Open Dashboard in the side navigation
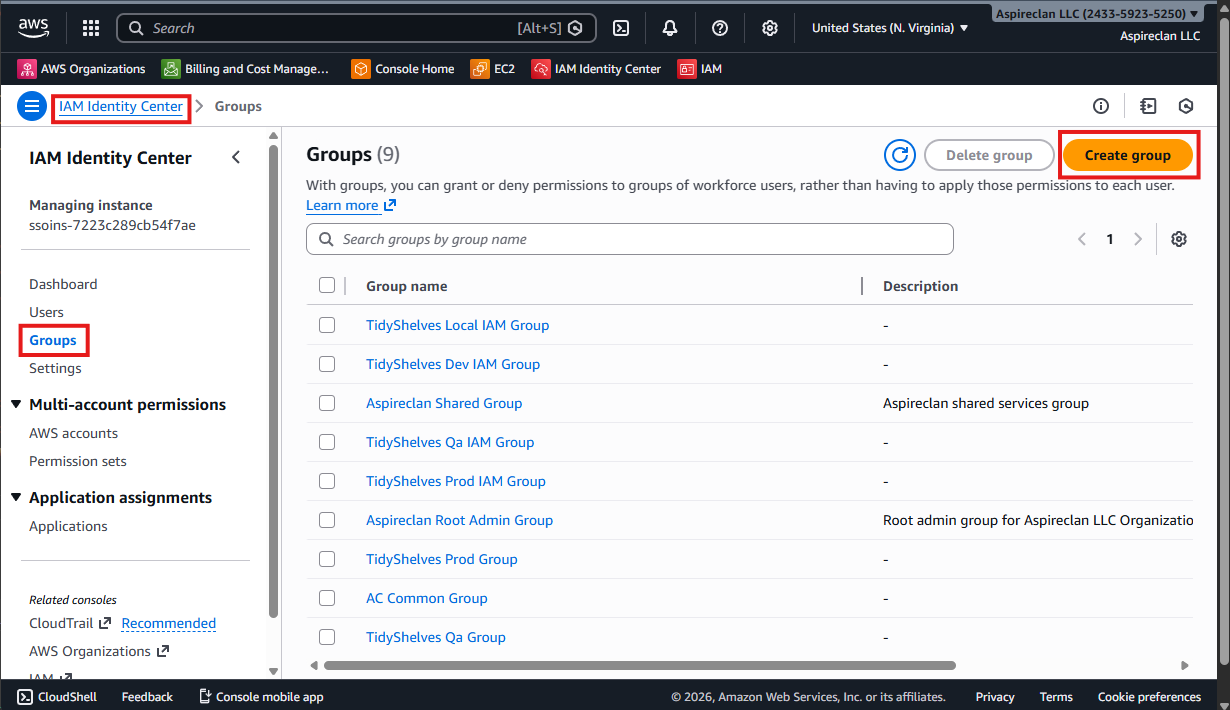The image size is (1230, 710). click(x=63, y=284)
